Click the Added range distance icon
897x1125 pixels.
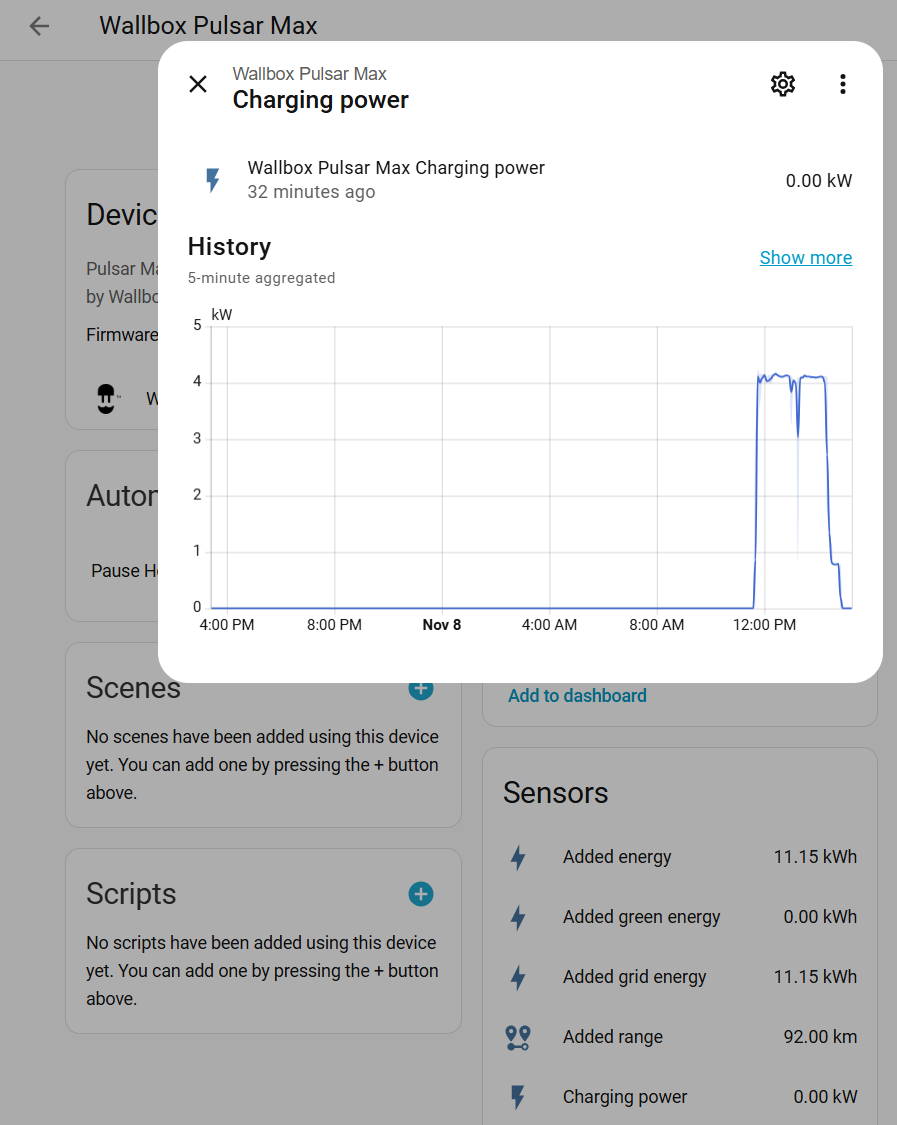click(518, 1038)
